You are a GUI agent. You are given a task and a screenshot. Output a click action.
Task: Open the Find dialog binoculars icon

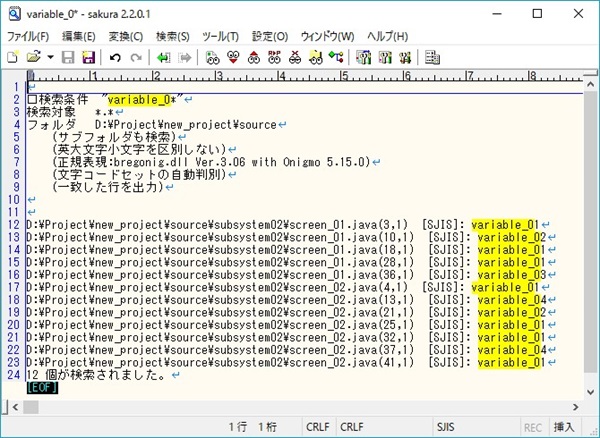pyautogui.click(x=212, y=58)
